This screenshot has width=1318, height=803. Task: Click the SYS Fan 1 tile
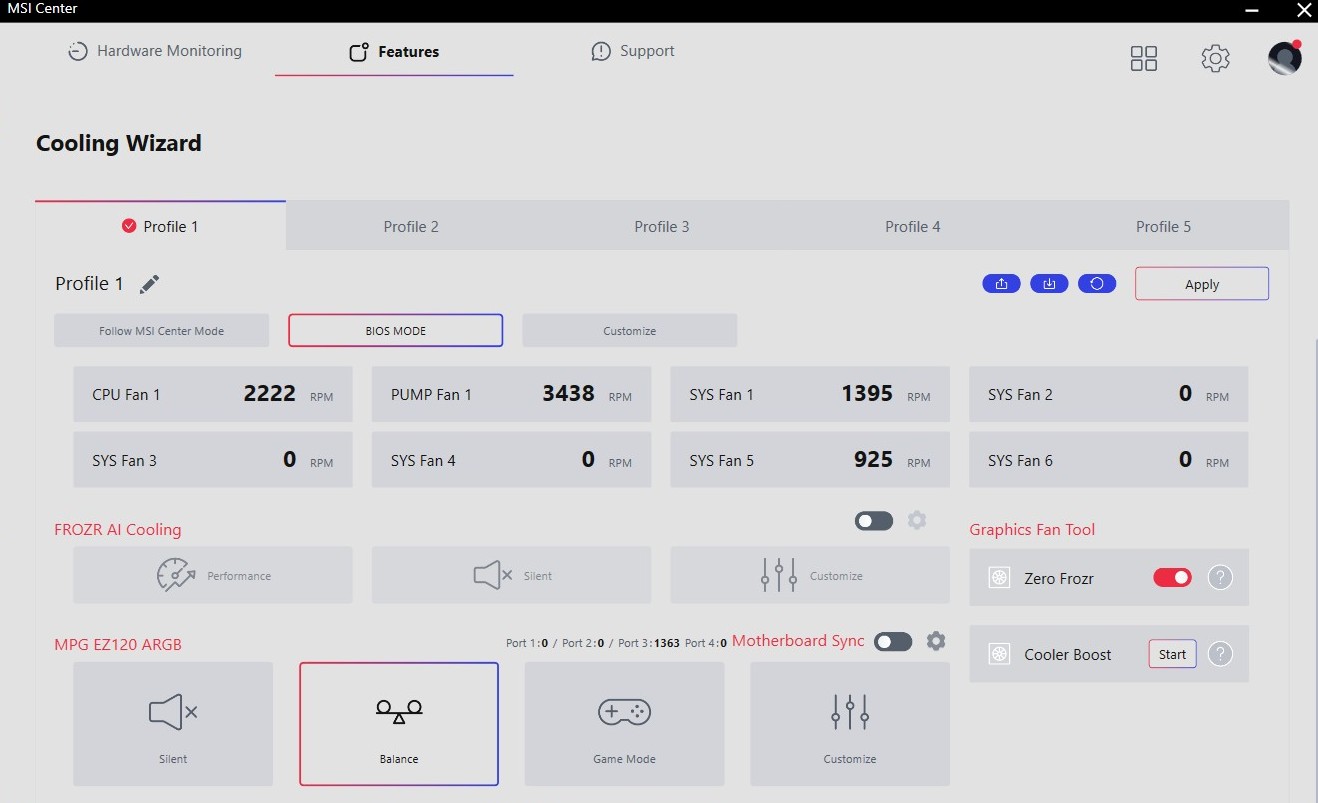click(810, 394)
